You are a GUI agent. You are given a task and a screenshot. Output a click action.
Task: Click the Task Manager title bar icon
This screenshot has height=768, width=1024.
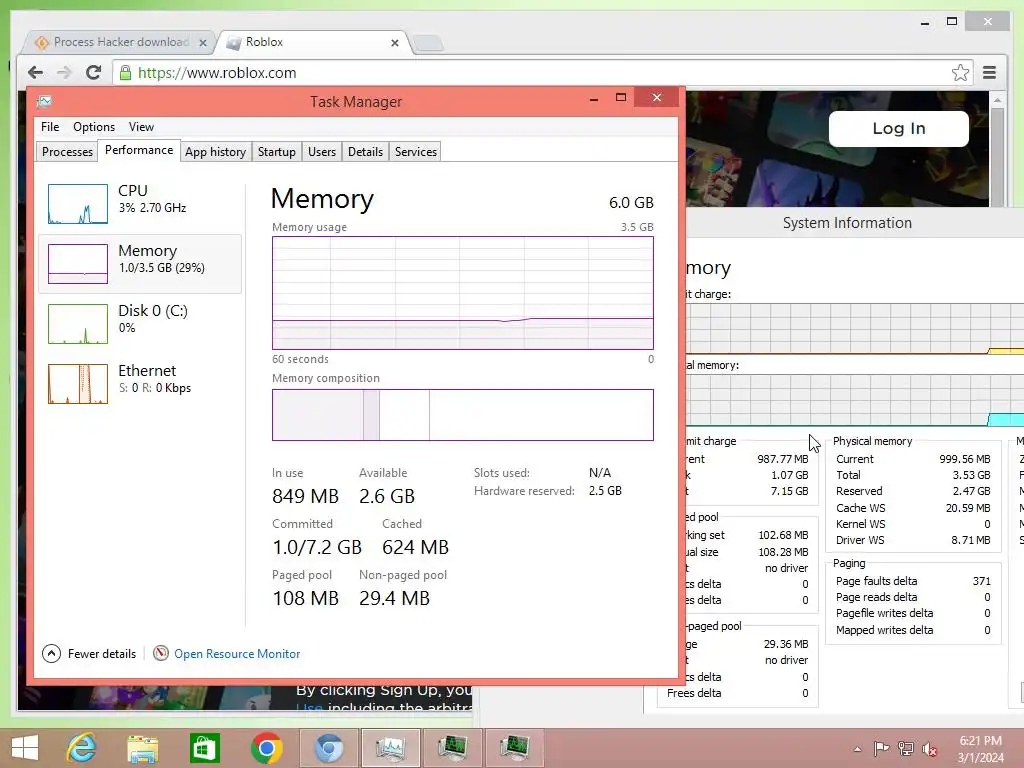click(x=44, y=101)
